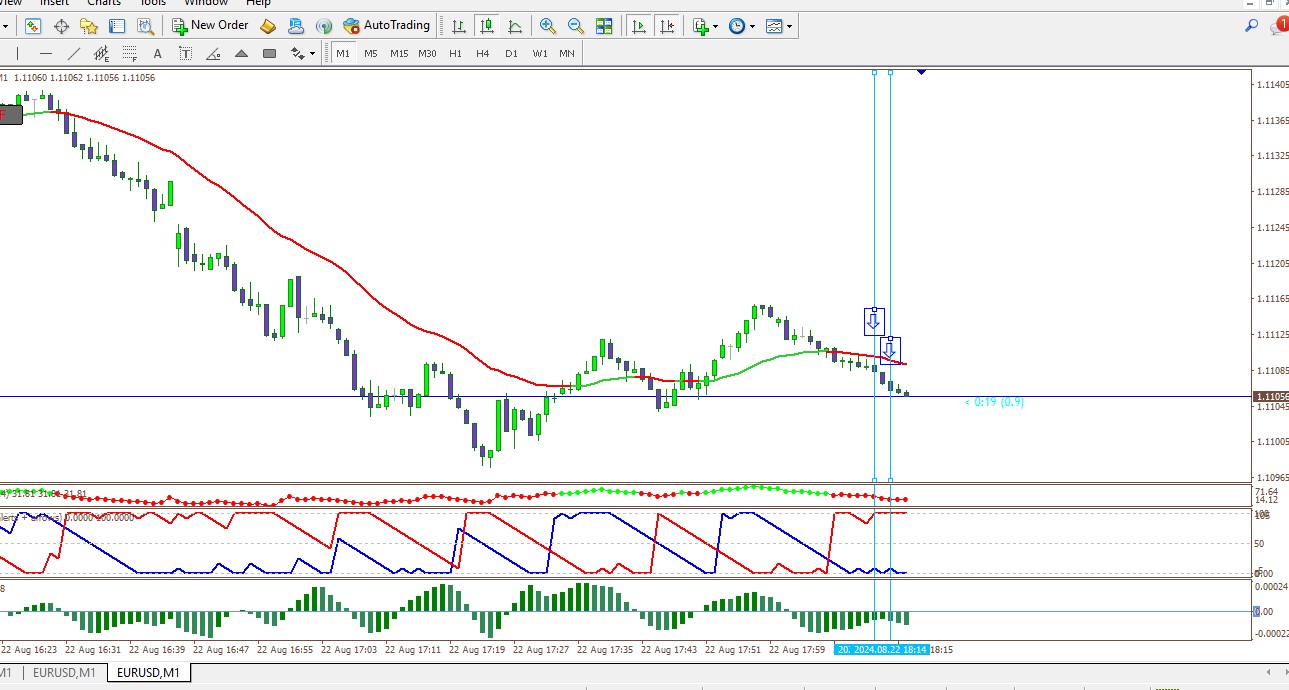This screenshot has width=1289, height=690.
Task: Select the triangle shape tool
Action: coord(242,53)
